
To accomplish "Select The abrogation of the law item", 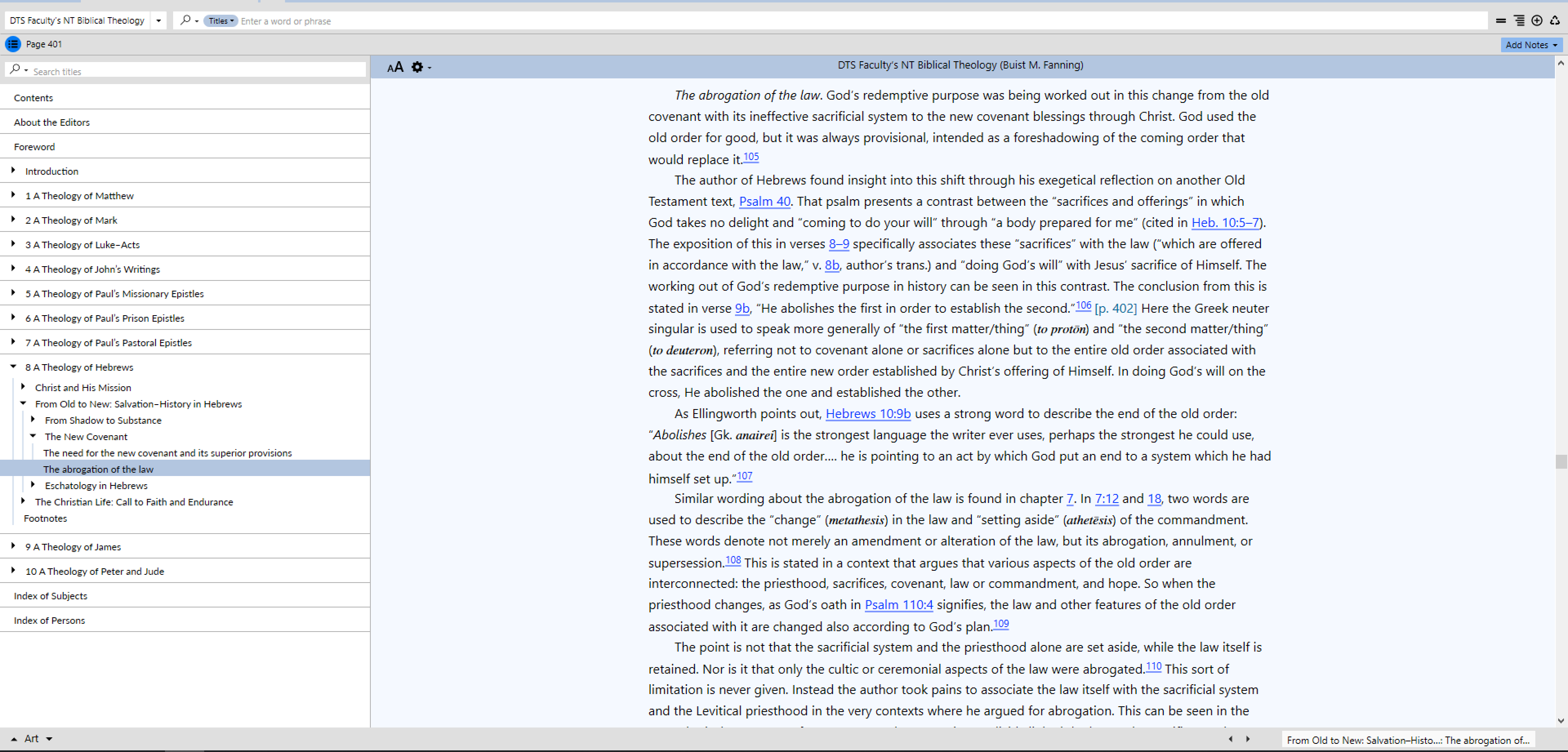I will tap(185, 469).
